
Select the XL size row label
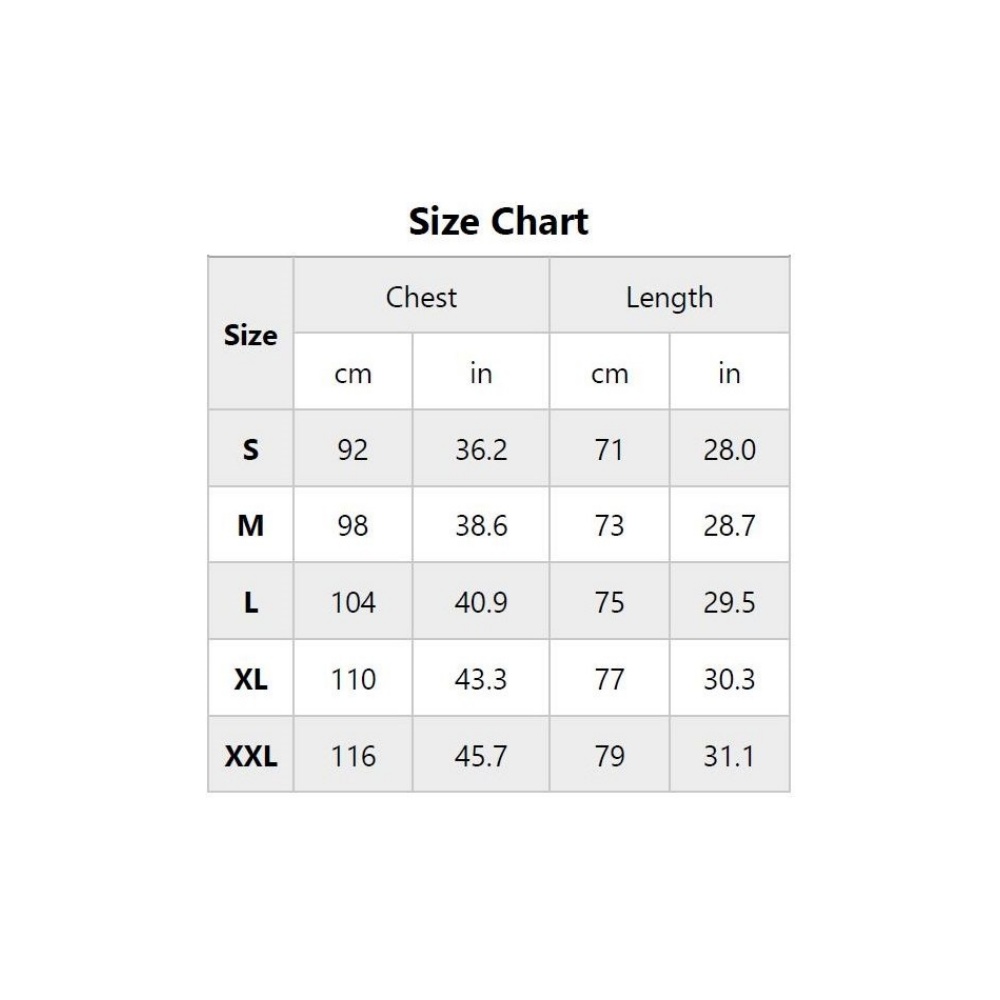pyautogui.click(x=250, y=679)
